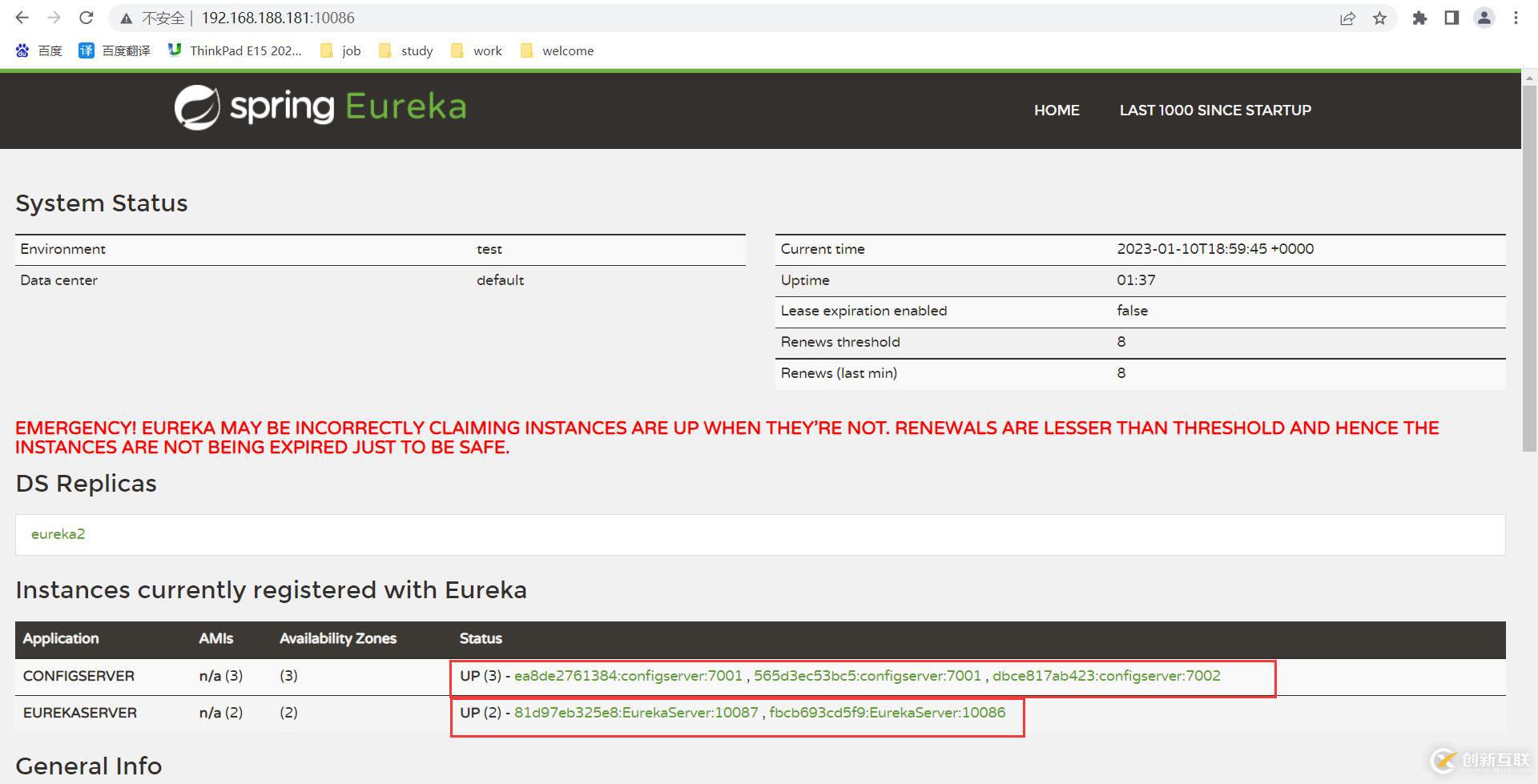Open the Chrome three-dot menu
The height and width of the screenshot is (784, 1538).
click(x=1516, y=18)
